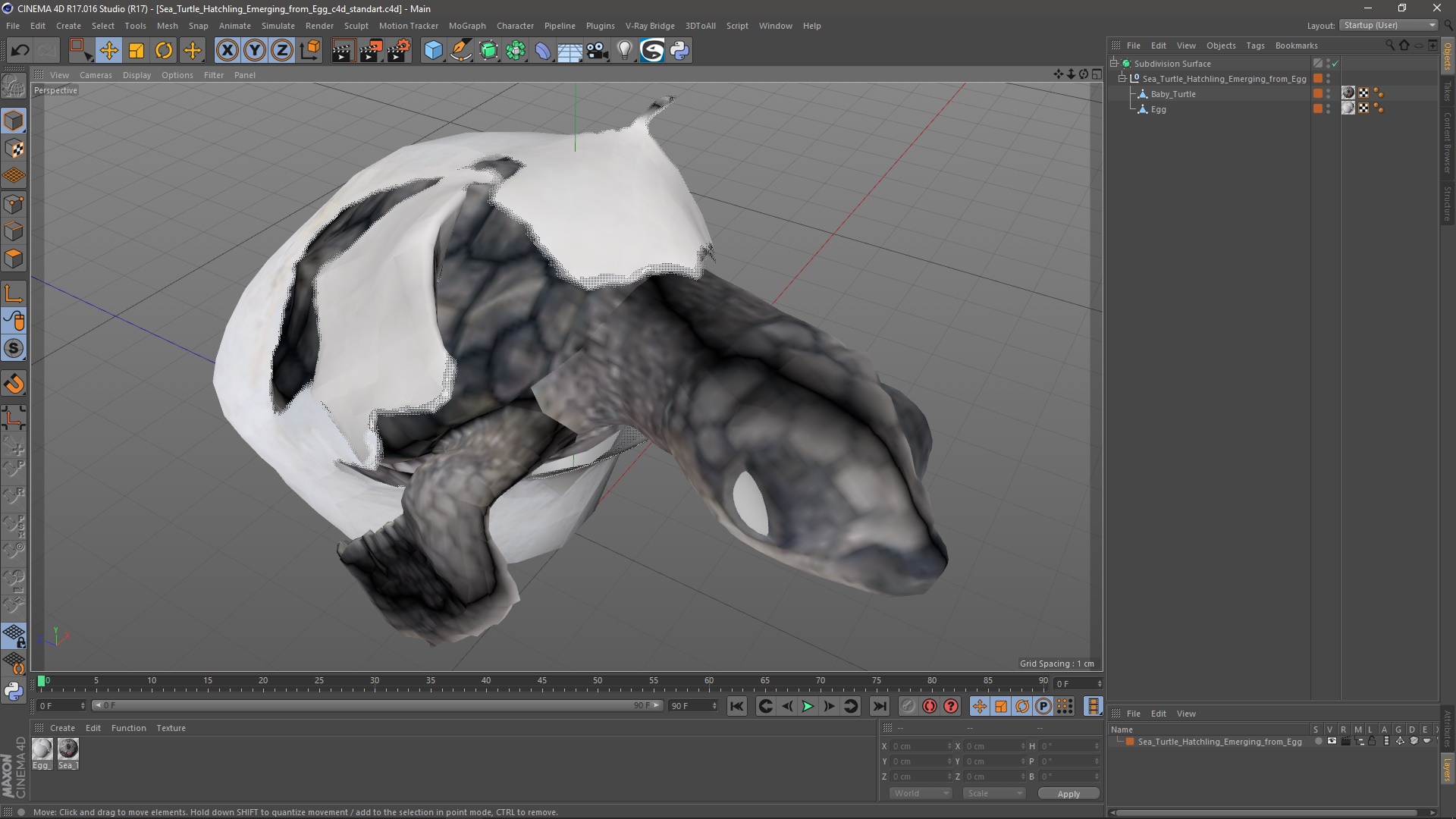1456x819 pixels.
Task: Activate the Rotate tool
Action: click(x=164, y=51)
